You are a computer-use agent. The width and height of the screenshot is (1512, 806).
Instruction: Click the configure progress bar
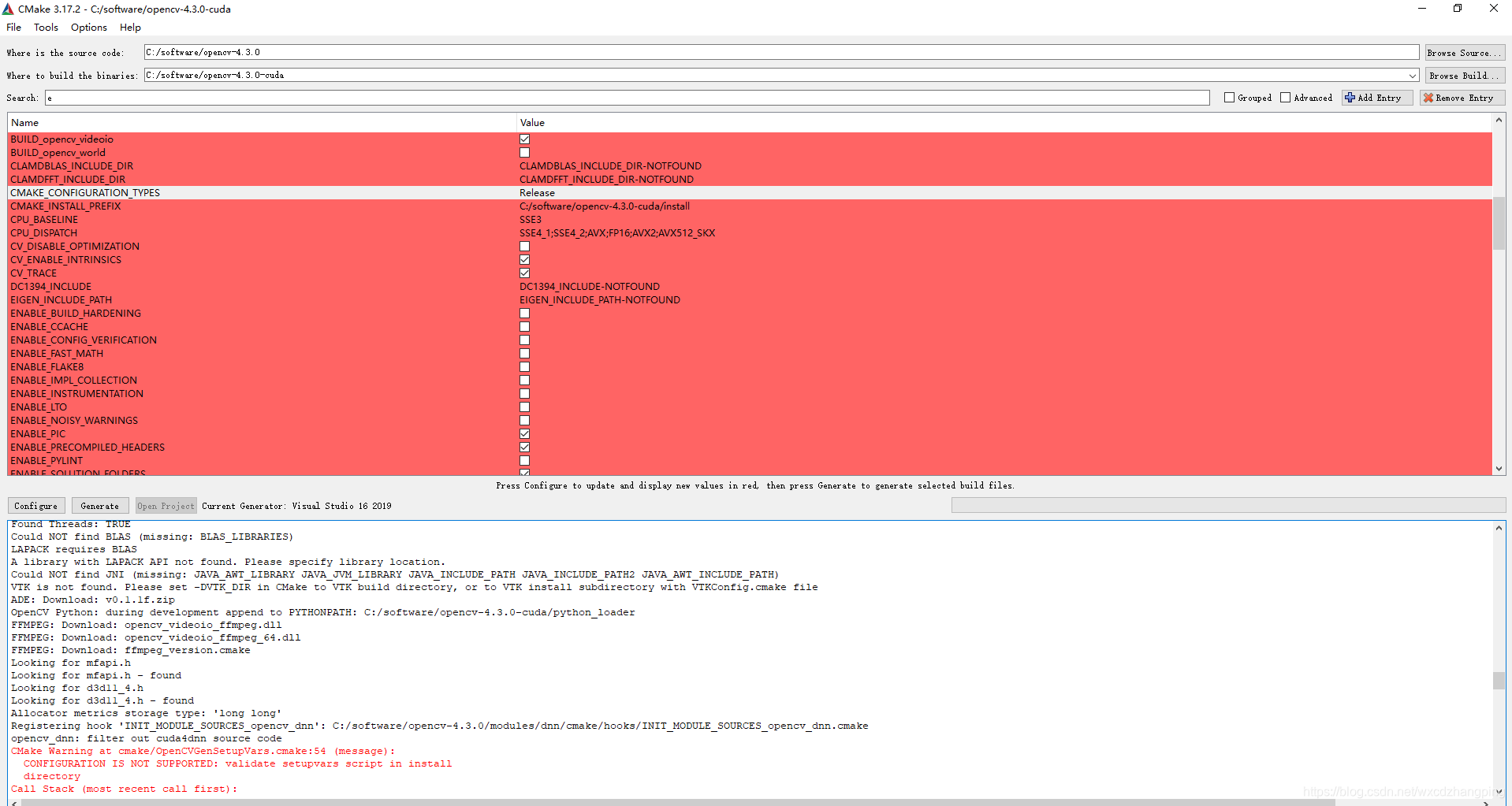point(1228,505)
